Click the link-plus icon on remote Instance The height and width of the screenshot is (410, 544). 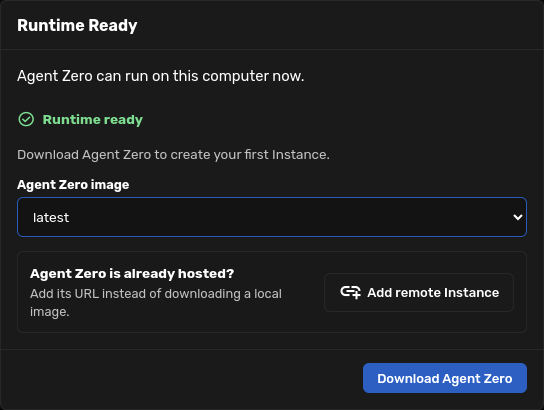point(350,292)
